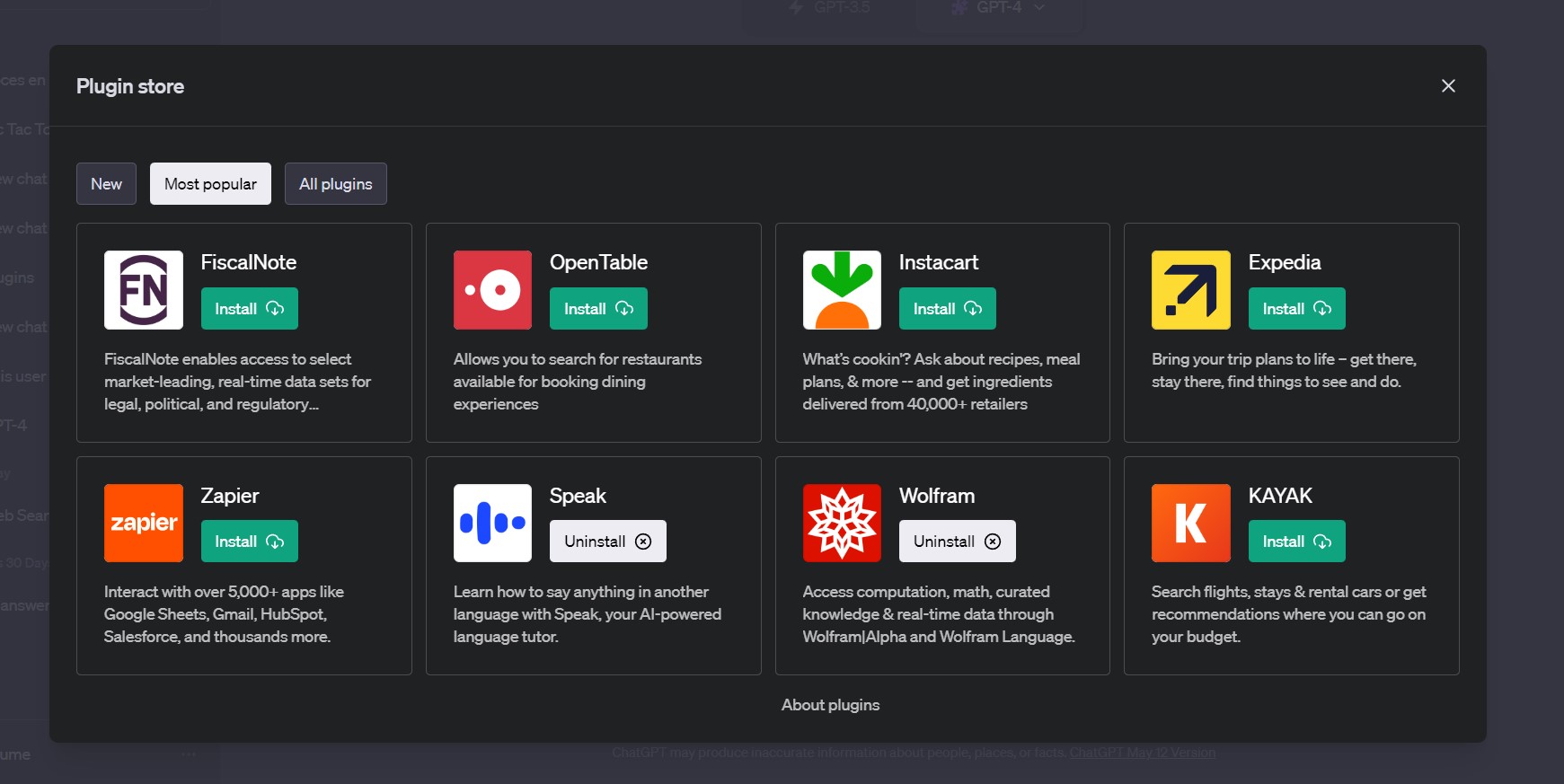Click the KAYAK K logo

1191,523
